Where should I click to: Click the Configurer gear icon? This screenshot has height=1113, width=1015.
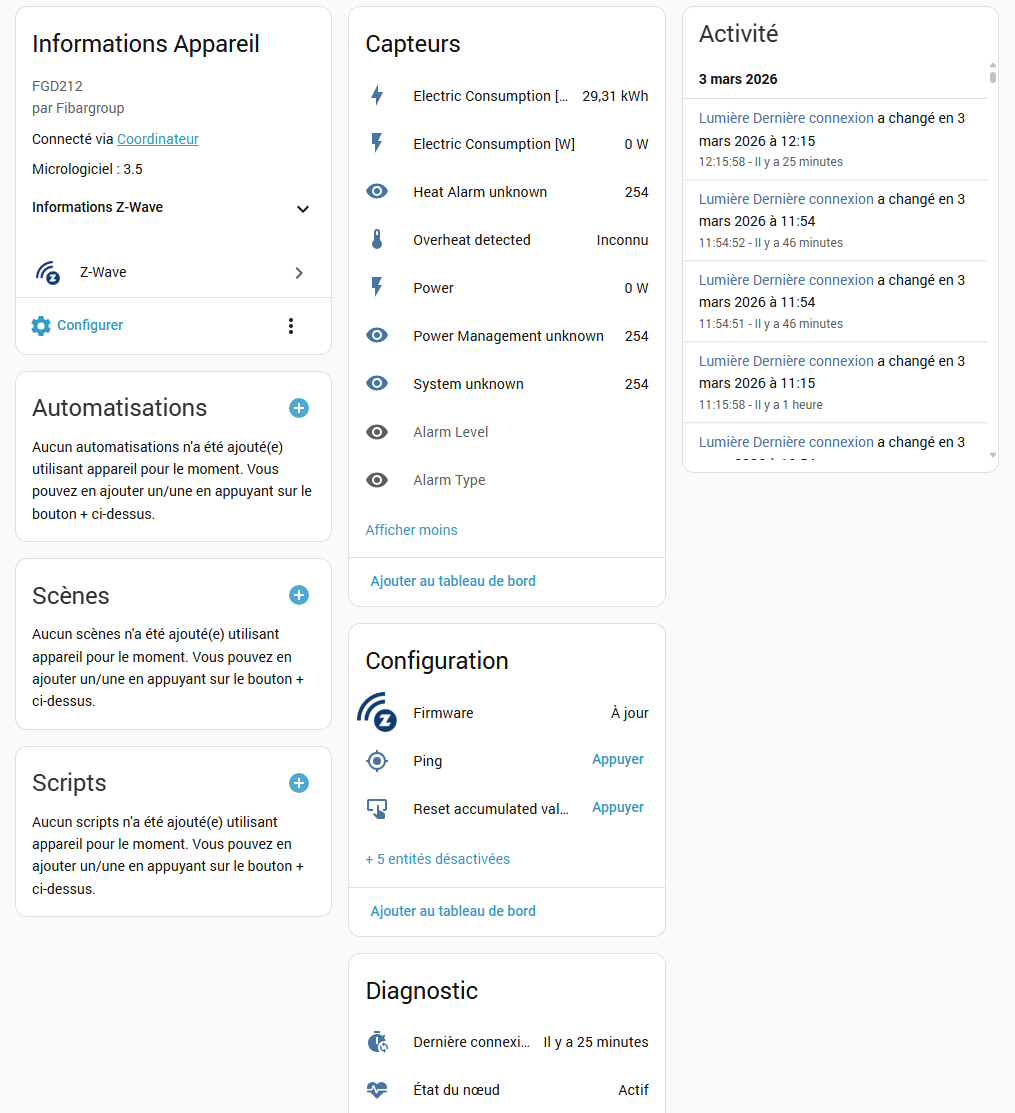(41, 325)
